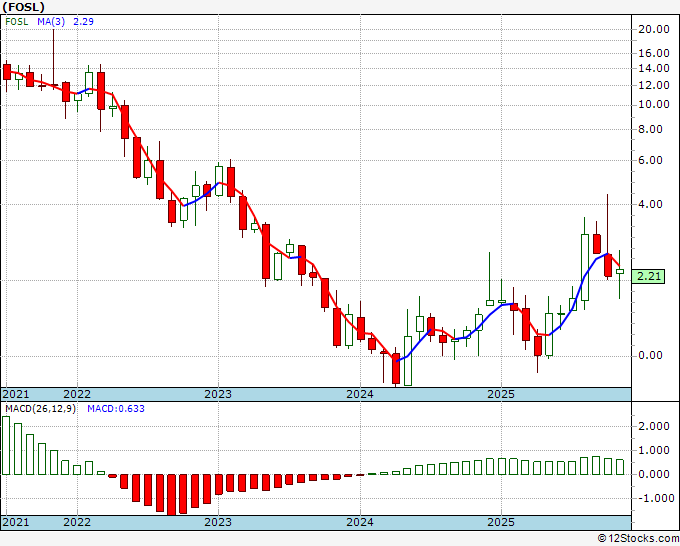The width and height of the screenshot is (680, 546).
Task: Click 2023 on the MACD time axis
Action: pyautogui.click(x=218, y=522)
